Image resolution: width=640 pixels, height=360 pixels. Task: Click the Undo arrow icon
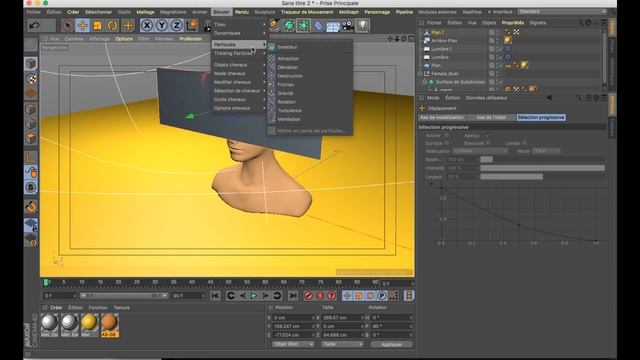35,26
